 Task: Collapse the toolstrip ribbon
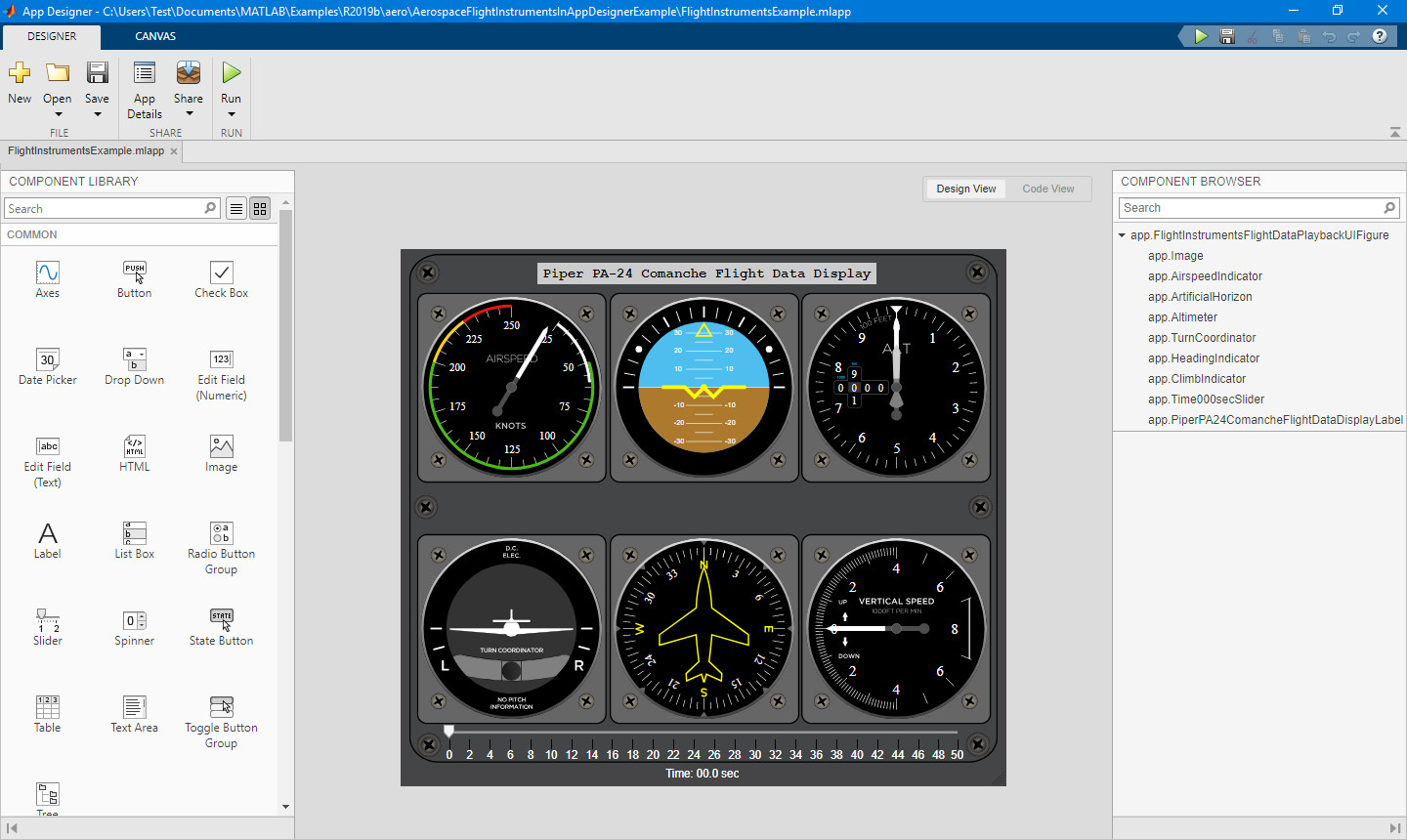point(1394,132)
